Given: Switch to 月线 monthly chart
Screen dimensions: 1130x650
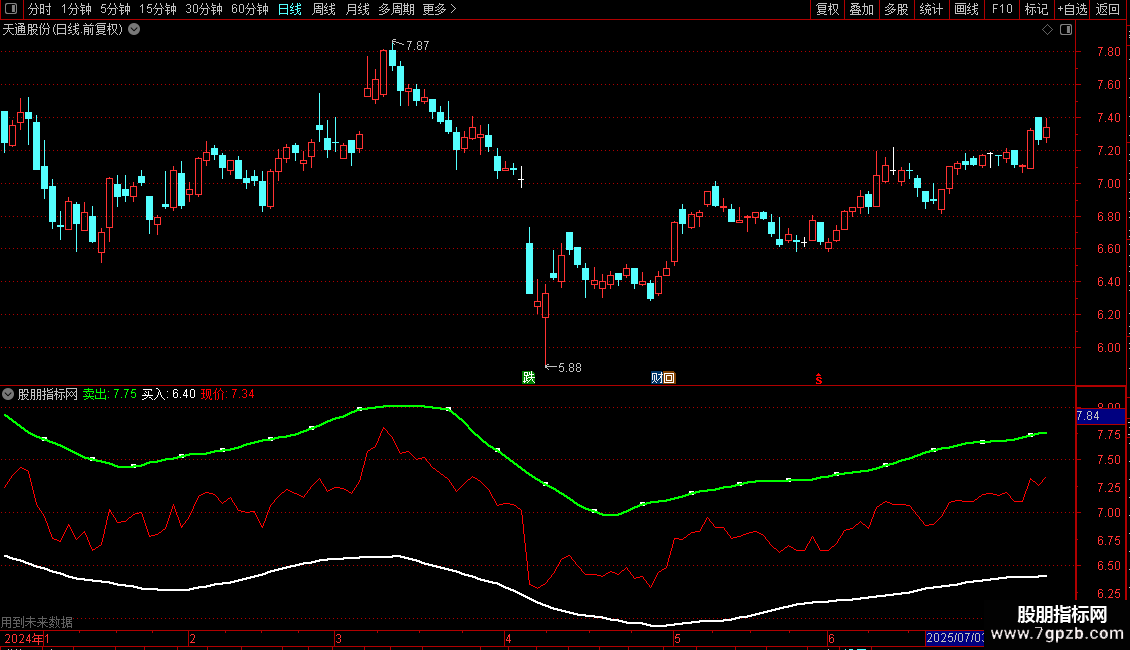Looking at the screenshot, I should point(357,9).
